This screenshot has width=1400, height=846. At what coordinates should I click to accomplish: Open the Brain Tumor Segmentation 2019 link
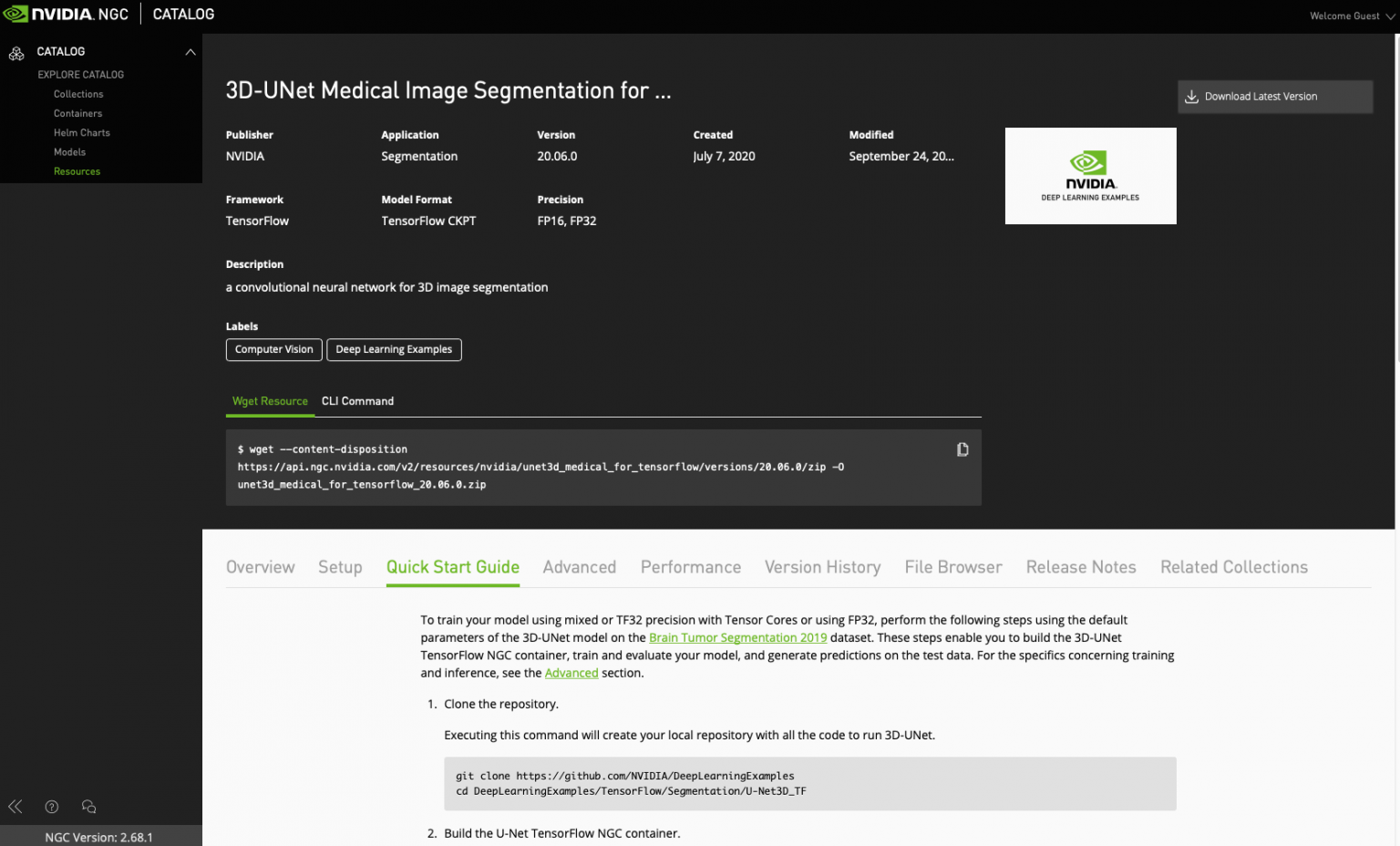[737, 637]
